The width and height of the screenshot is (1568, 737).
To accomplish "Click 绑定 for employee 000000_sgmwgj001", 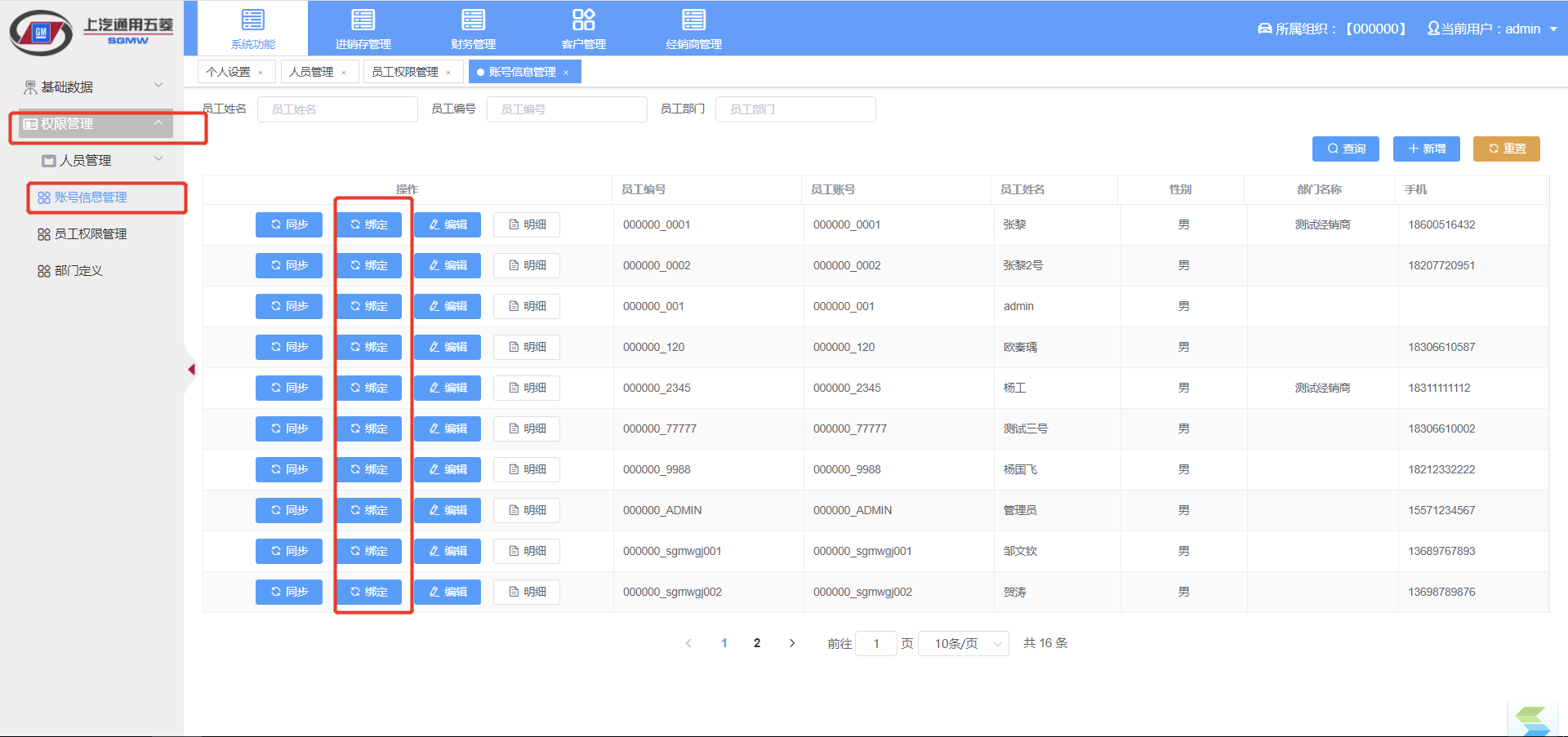I will (368, 551).
